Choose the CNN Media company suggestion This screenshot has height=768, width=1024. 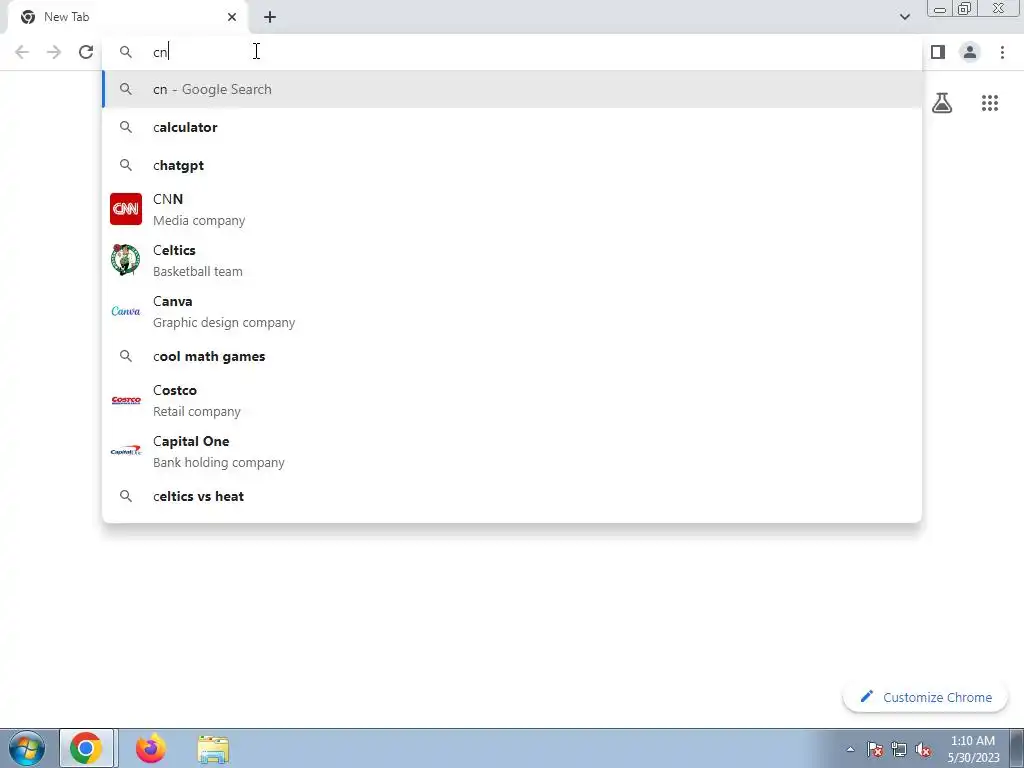coord(512,209)
